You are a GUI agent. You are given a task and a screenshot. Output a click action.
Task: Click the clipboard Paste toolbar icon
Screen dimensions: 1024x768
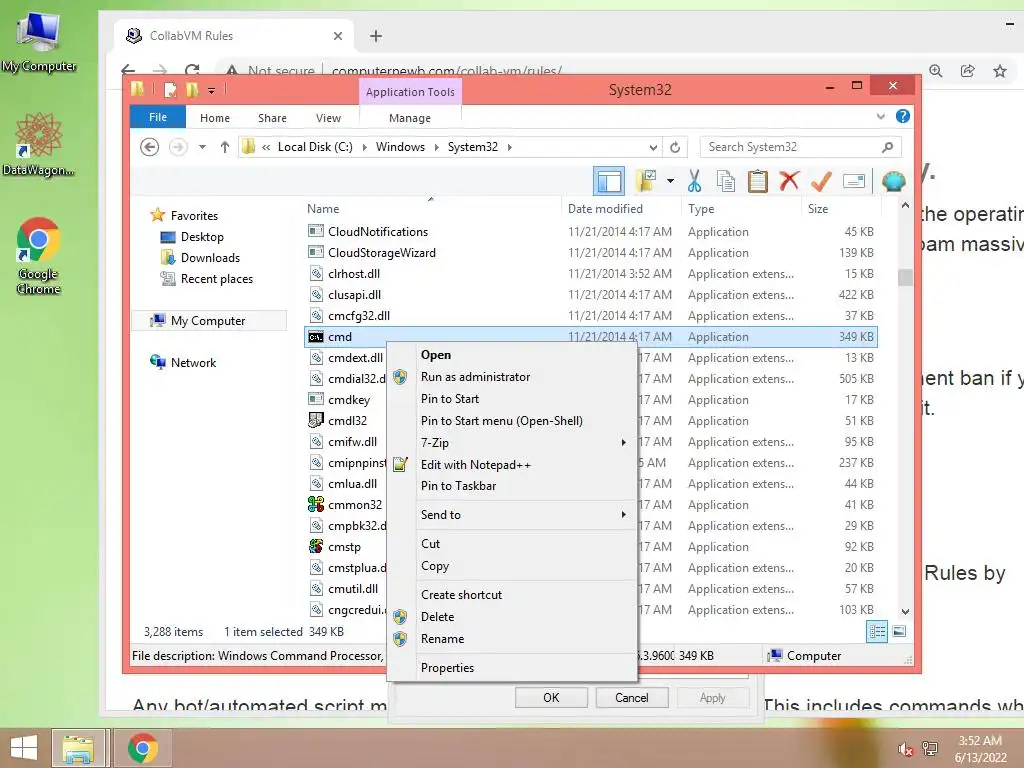click(758, 182)
